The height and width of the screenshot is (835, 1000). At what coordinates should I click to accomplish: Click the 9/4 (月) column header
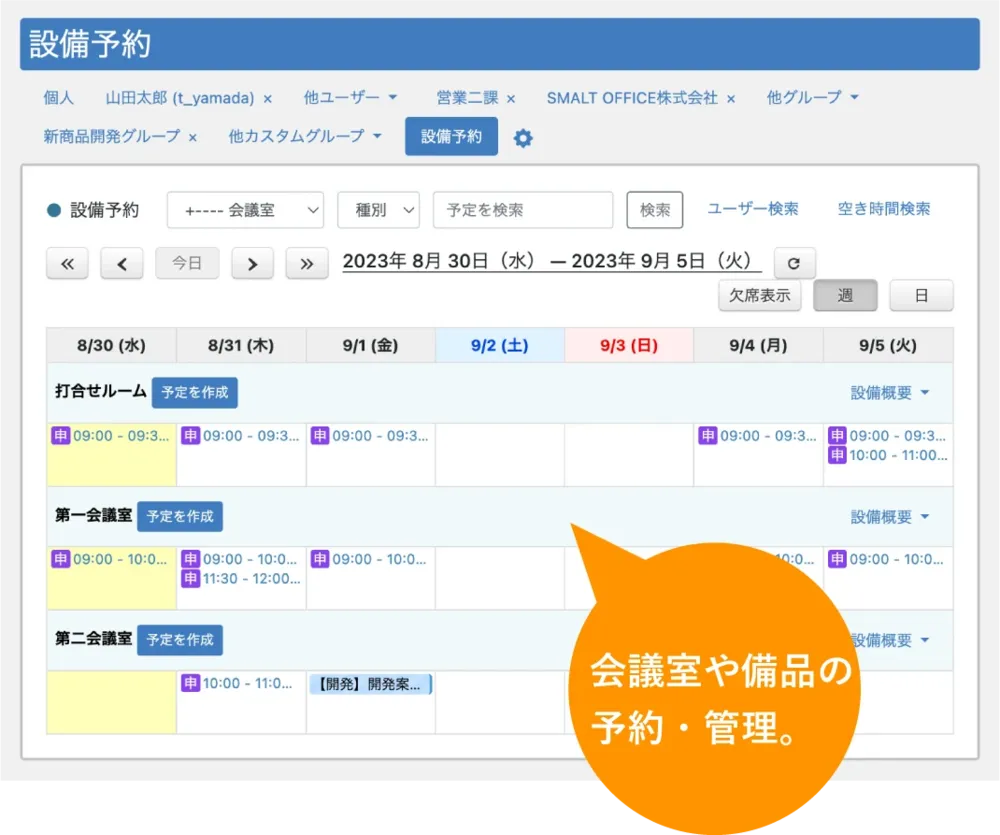point(758,346)
